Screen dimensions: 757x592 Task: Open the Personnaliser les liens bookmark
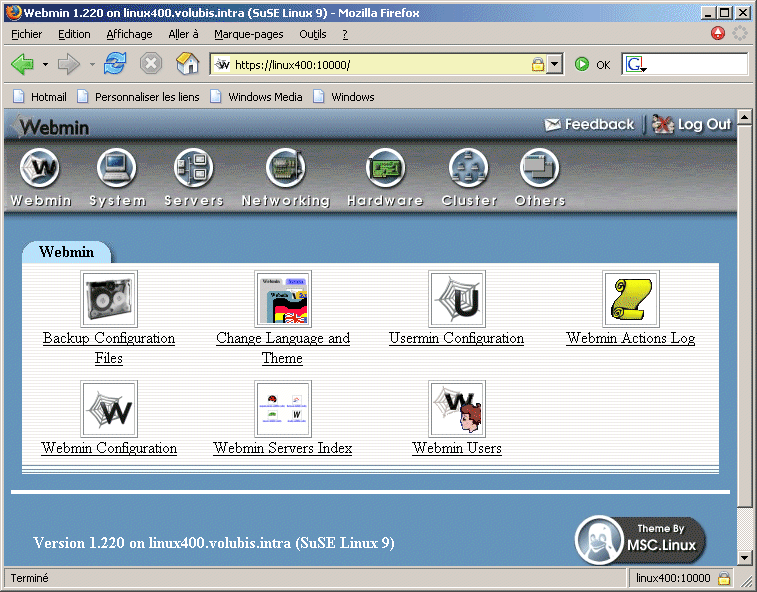139,97
